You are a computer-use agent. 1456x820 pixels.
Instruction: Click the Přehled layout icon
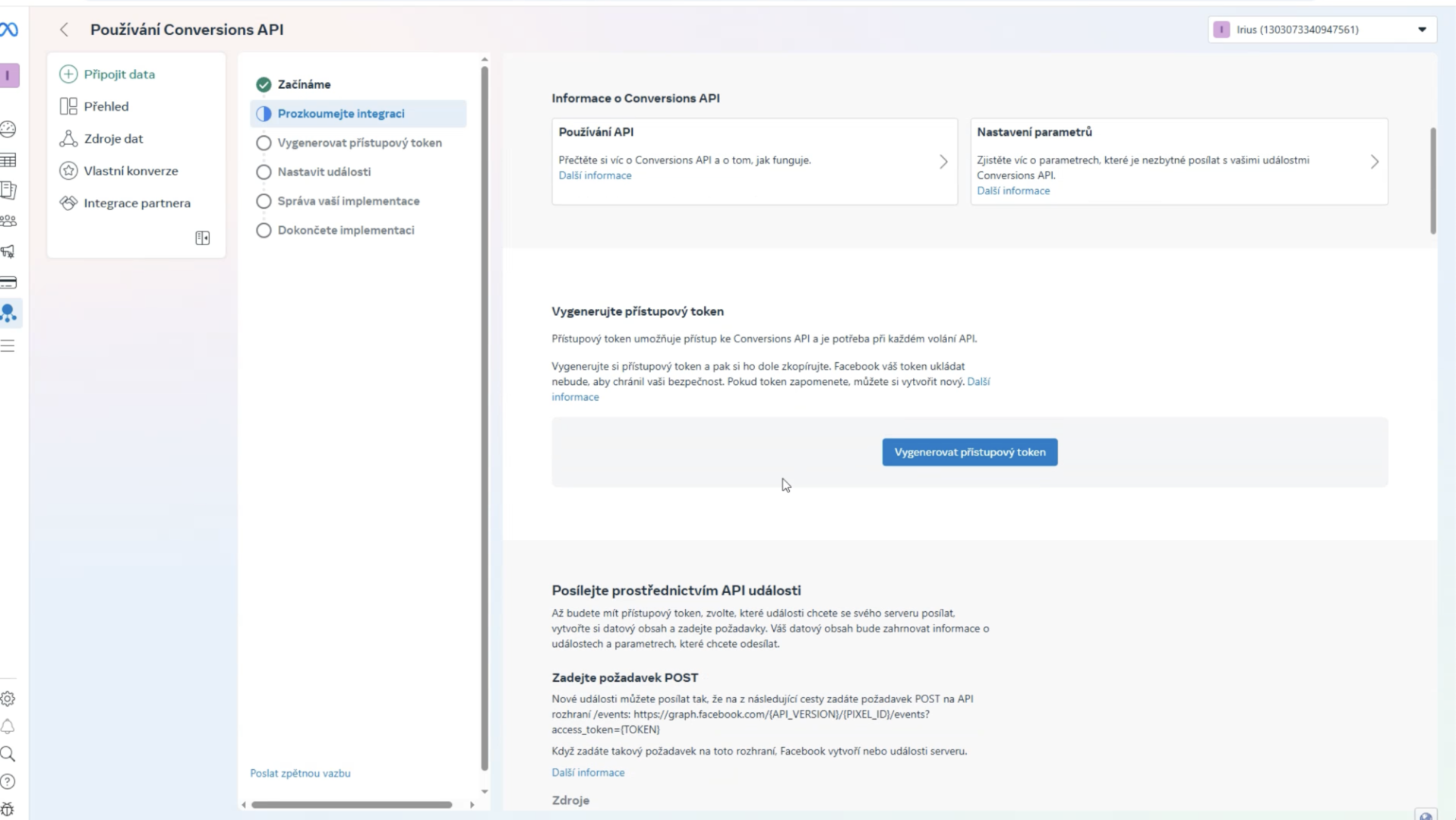click(x=68, y=106)
